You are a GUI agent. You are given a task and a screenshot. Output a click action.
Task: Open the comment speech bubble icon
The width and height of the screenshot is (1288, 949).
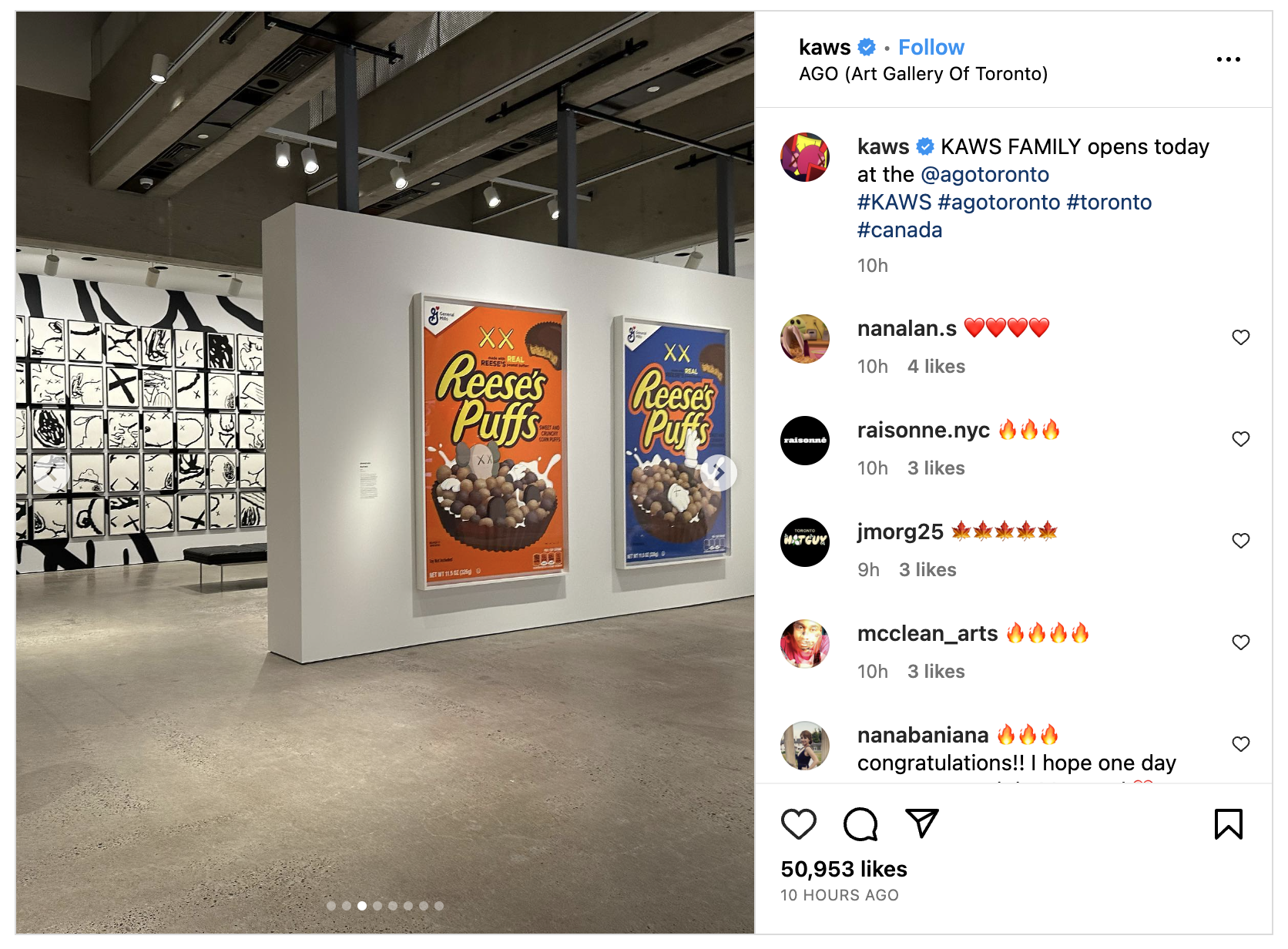[860, 824]
